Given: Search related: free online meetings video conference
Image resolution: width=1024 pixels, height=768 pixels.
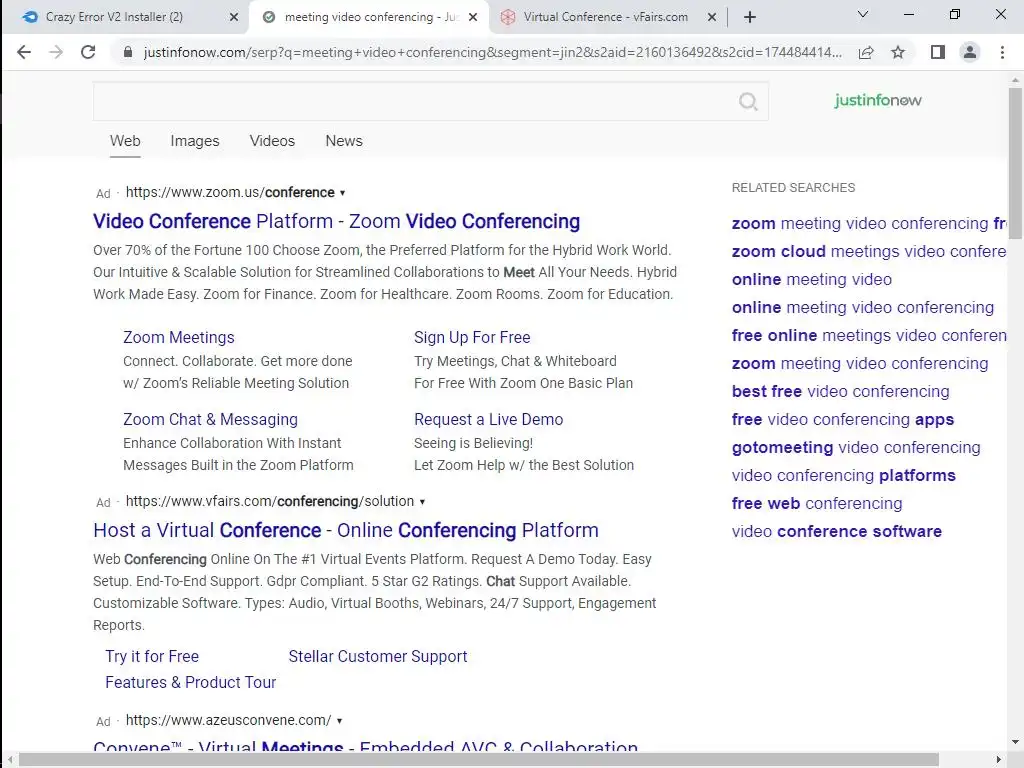Looking at the screenshot, I should point(869,336).
